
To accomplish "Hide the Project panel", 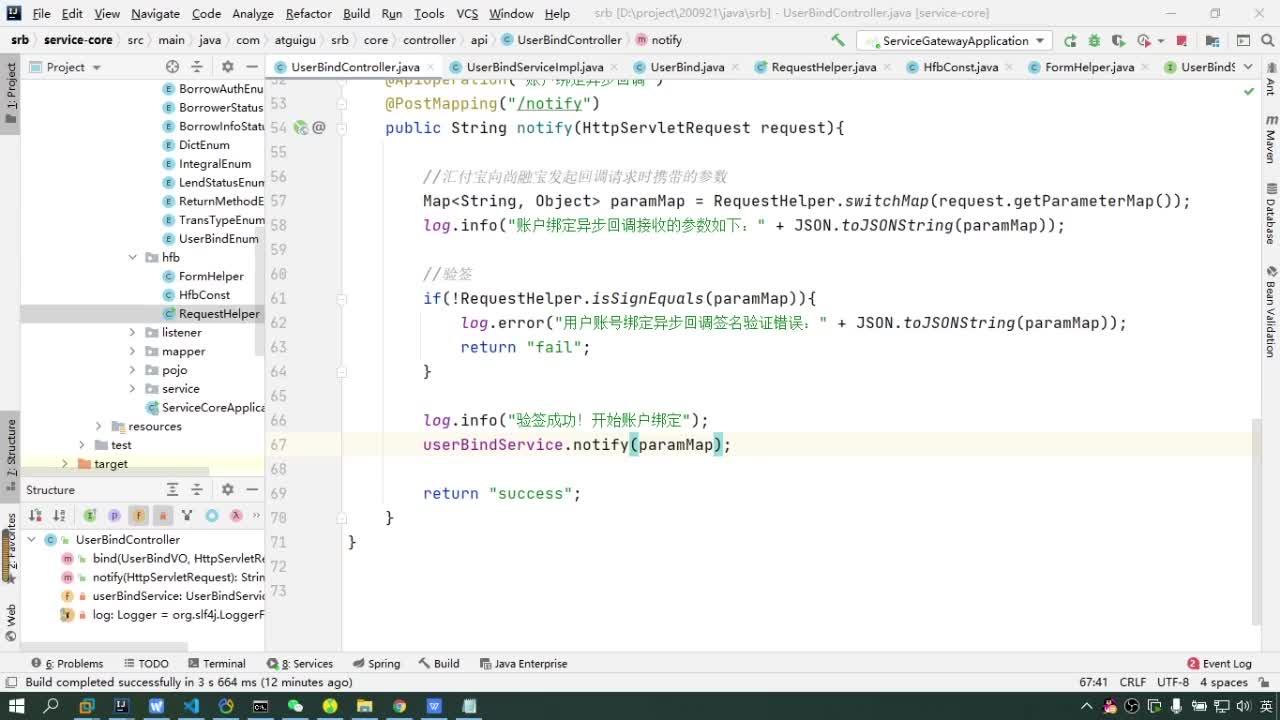I will coord(252,67).
